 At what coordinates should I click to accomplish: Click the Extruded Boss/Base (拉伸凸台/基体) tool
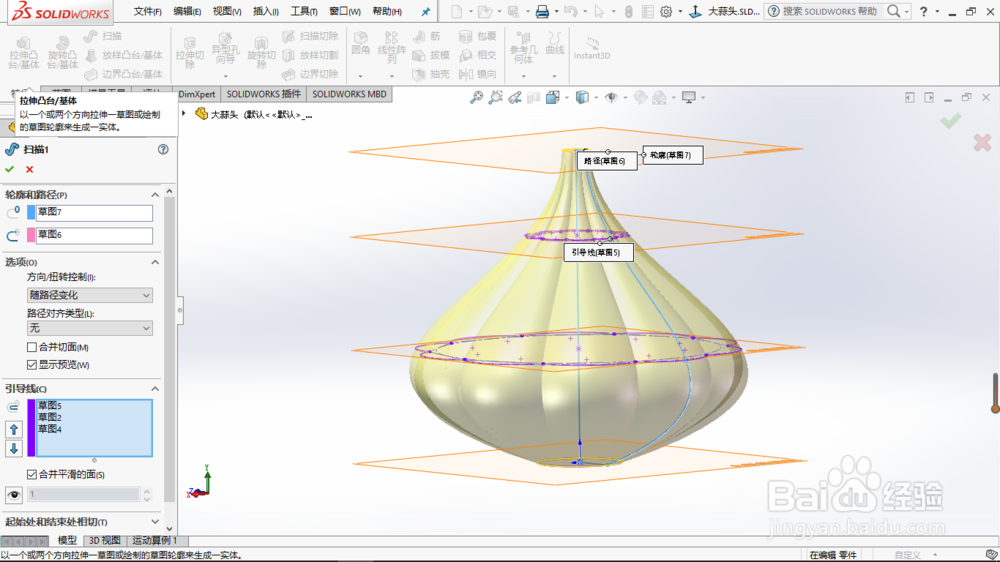(24, 53)
